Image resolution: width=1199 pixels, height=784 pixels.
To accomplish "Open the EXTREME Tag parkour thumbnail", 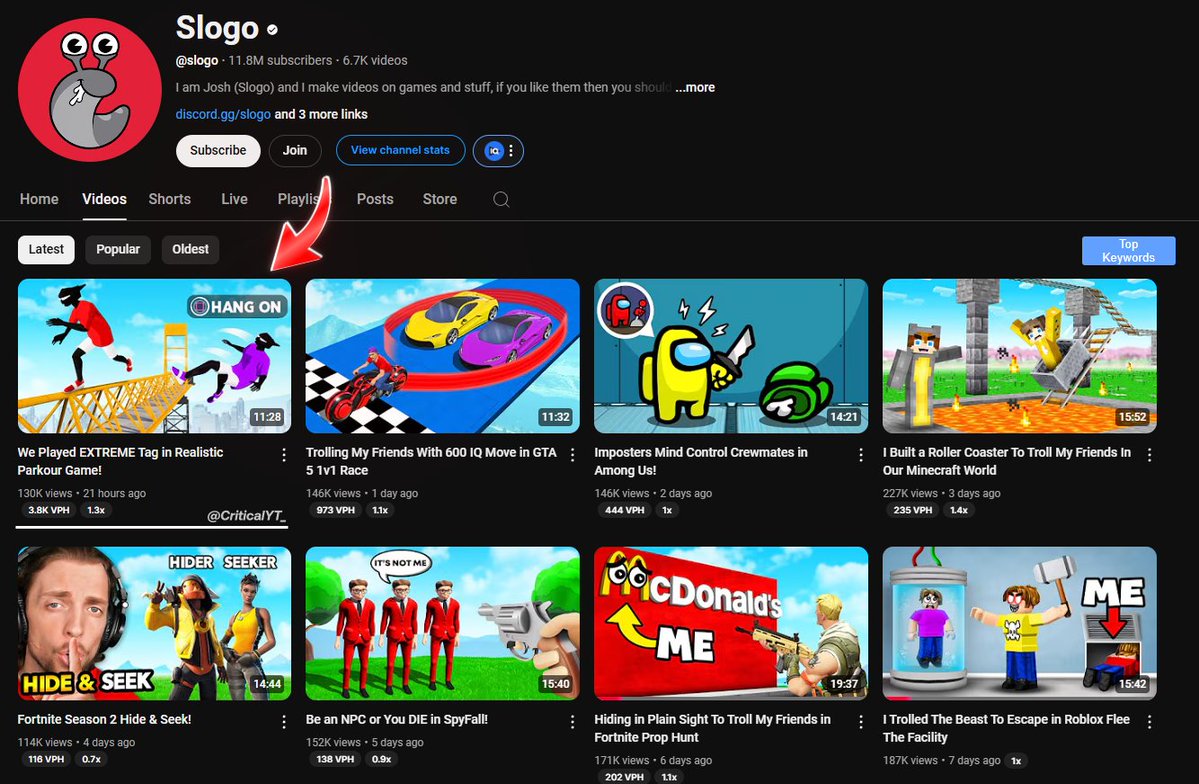I will (154, 356).
